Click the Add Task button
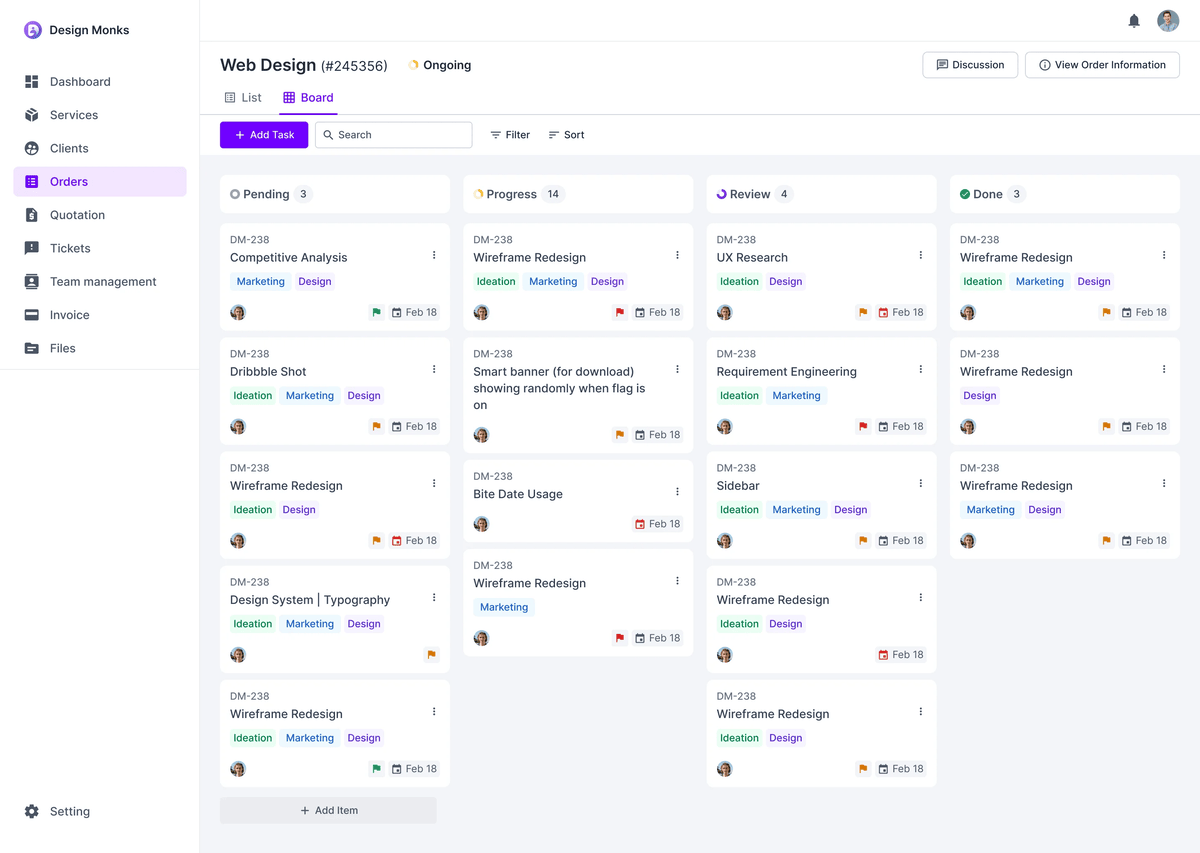 pyautogui.click(x=264, y=135)
